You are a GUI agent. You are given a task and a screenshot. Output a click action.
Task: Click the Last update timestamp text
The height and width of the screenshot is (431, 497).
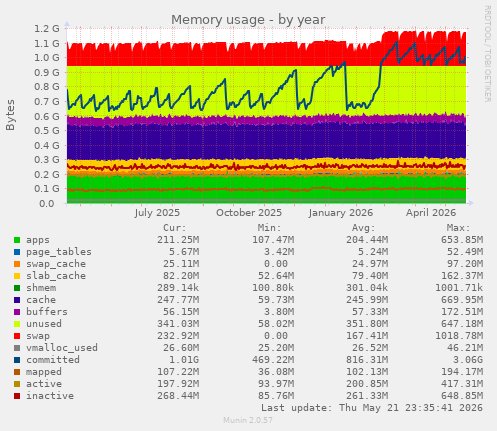(372, 408)
